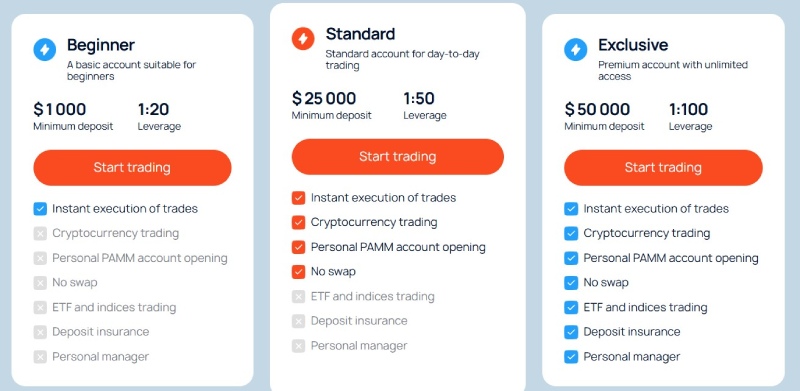Click the $1 000 minimum deposit amount
The height and width of the screenshot is (391, 800).
tap(60, 109)
